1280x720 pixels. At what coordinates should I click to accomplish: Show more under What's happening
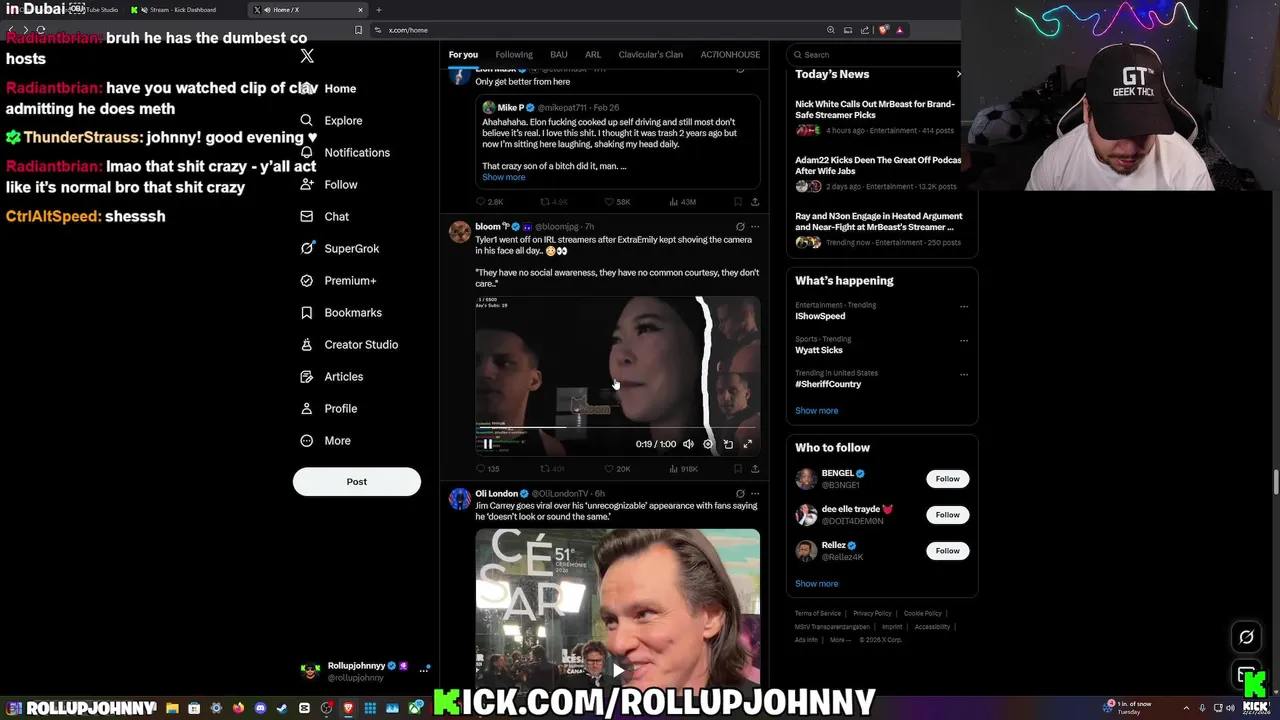click(817, 411)
